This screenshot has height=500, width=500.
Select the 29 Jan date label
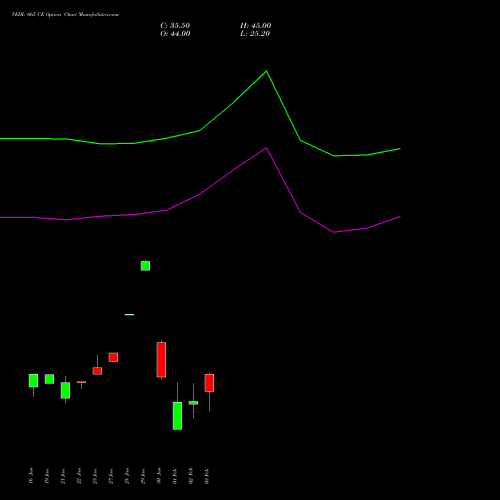click(143, 476)
